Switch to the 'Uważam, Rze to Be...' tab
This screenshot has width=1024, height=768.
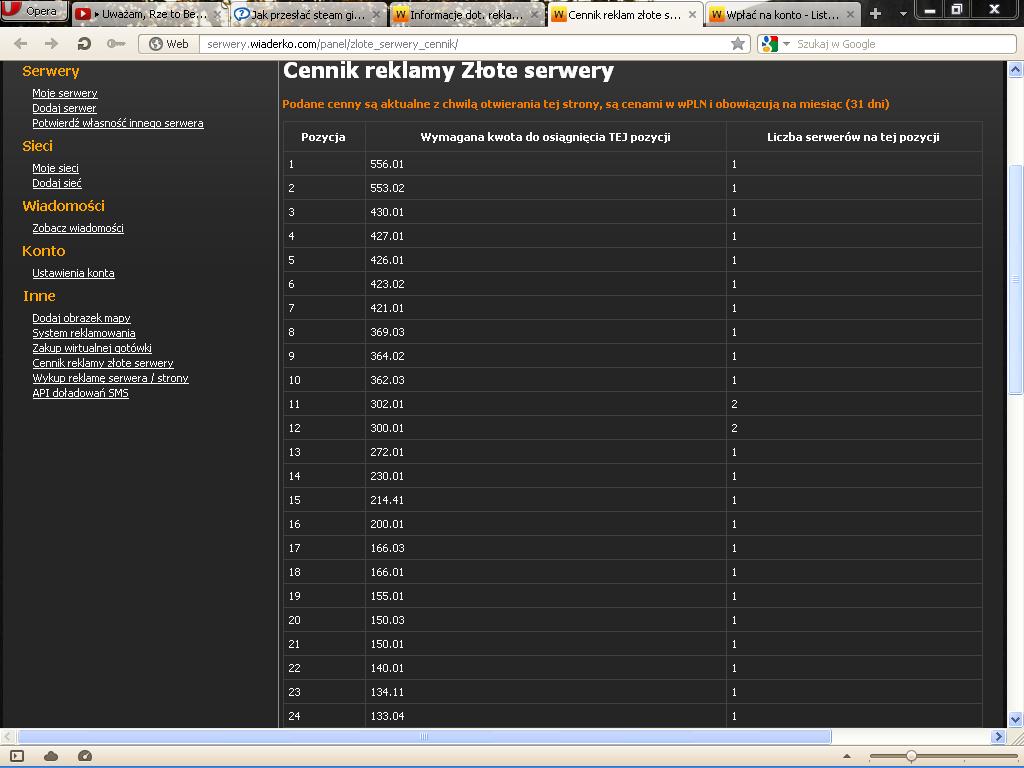point(149,14)
